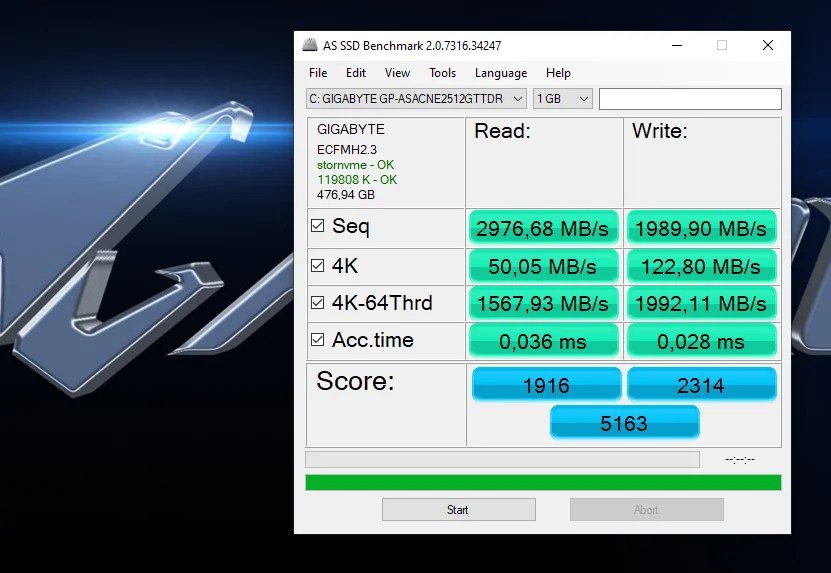Open the Language menu
The width and height of the screenshot is (831, 573).
click(500, 73)
